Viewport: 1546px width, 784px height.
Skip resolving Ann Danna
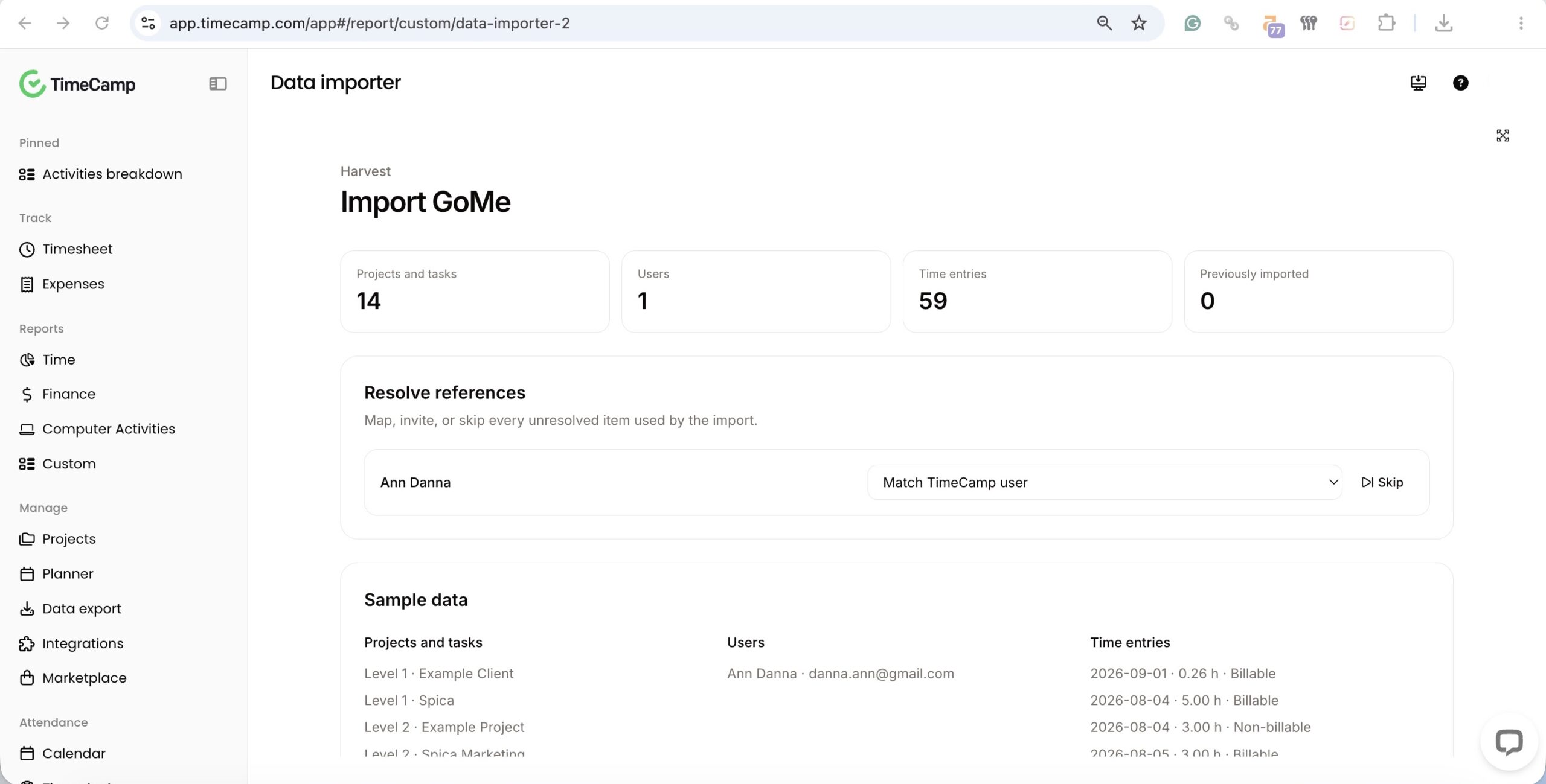pyautogui.click(x=1382, y=482)
